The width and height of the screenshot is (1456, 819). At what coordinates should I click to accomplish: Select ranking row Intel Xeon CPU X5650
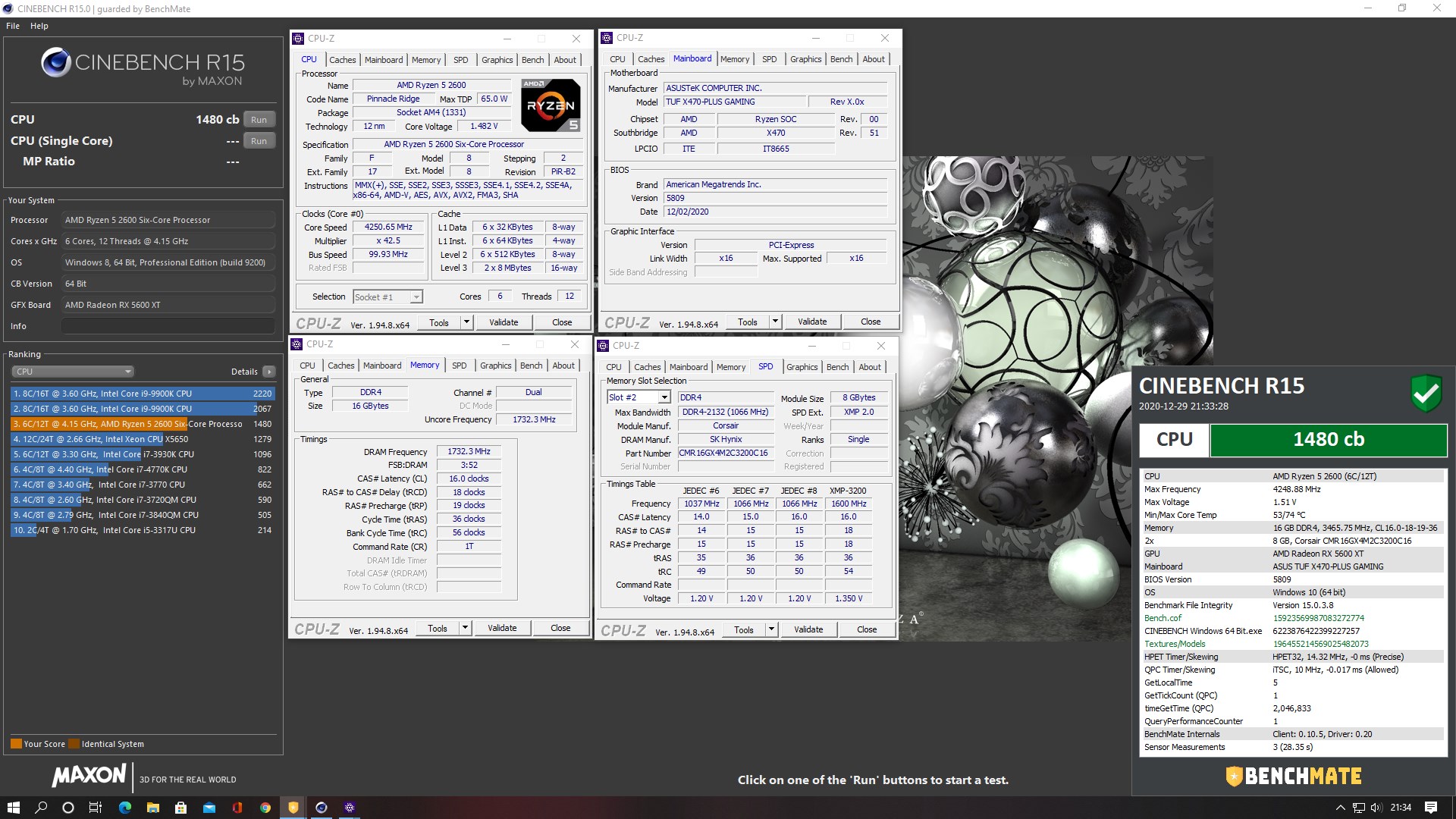pos(143,439)
